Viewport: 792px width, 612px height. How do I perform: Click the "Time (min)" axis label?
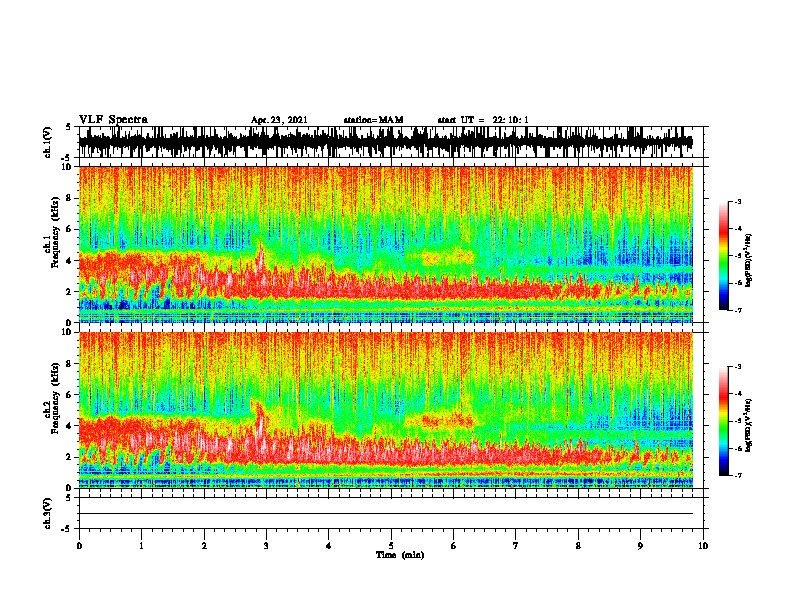(400, 555)
